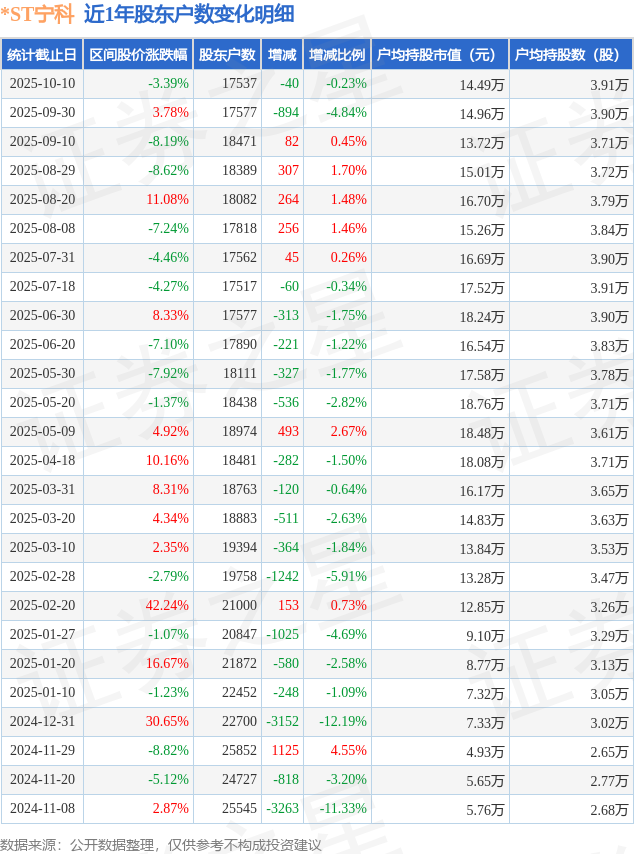Select the 18.76万 average holding value cell

(x=482, y=403)
